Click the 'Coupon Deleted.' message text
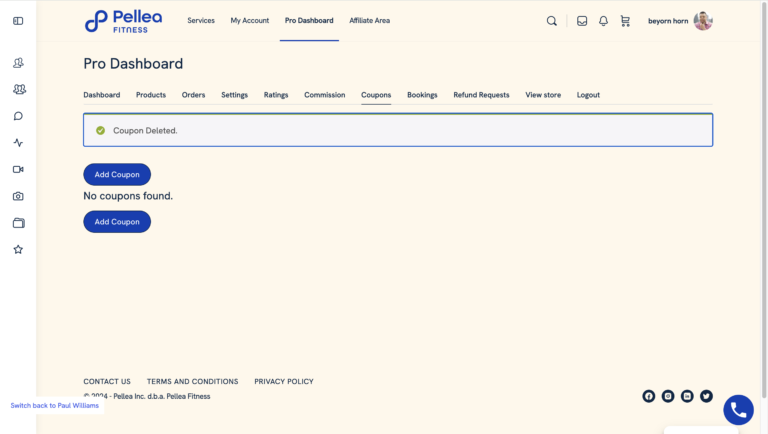Viewport: 768px width, 434px height. tap(145, 131)
